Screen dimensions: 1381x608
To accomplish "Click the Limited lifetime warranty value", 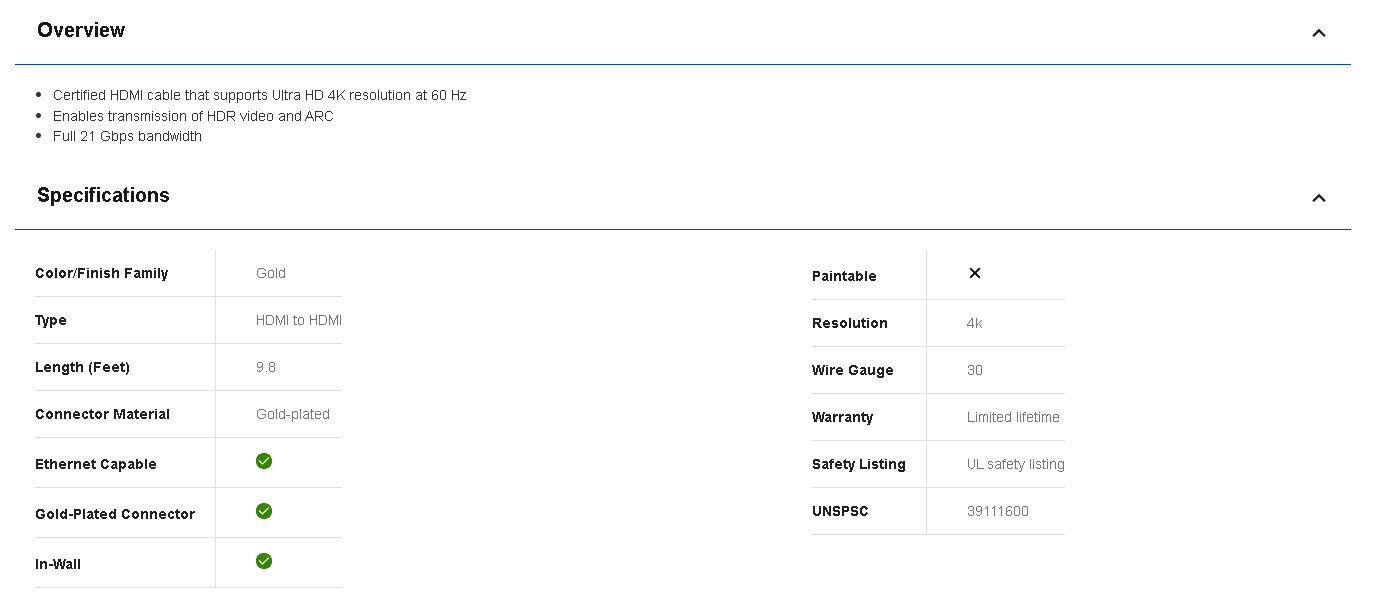I will coord(1013,418).
